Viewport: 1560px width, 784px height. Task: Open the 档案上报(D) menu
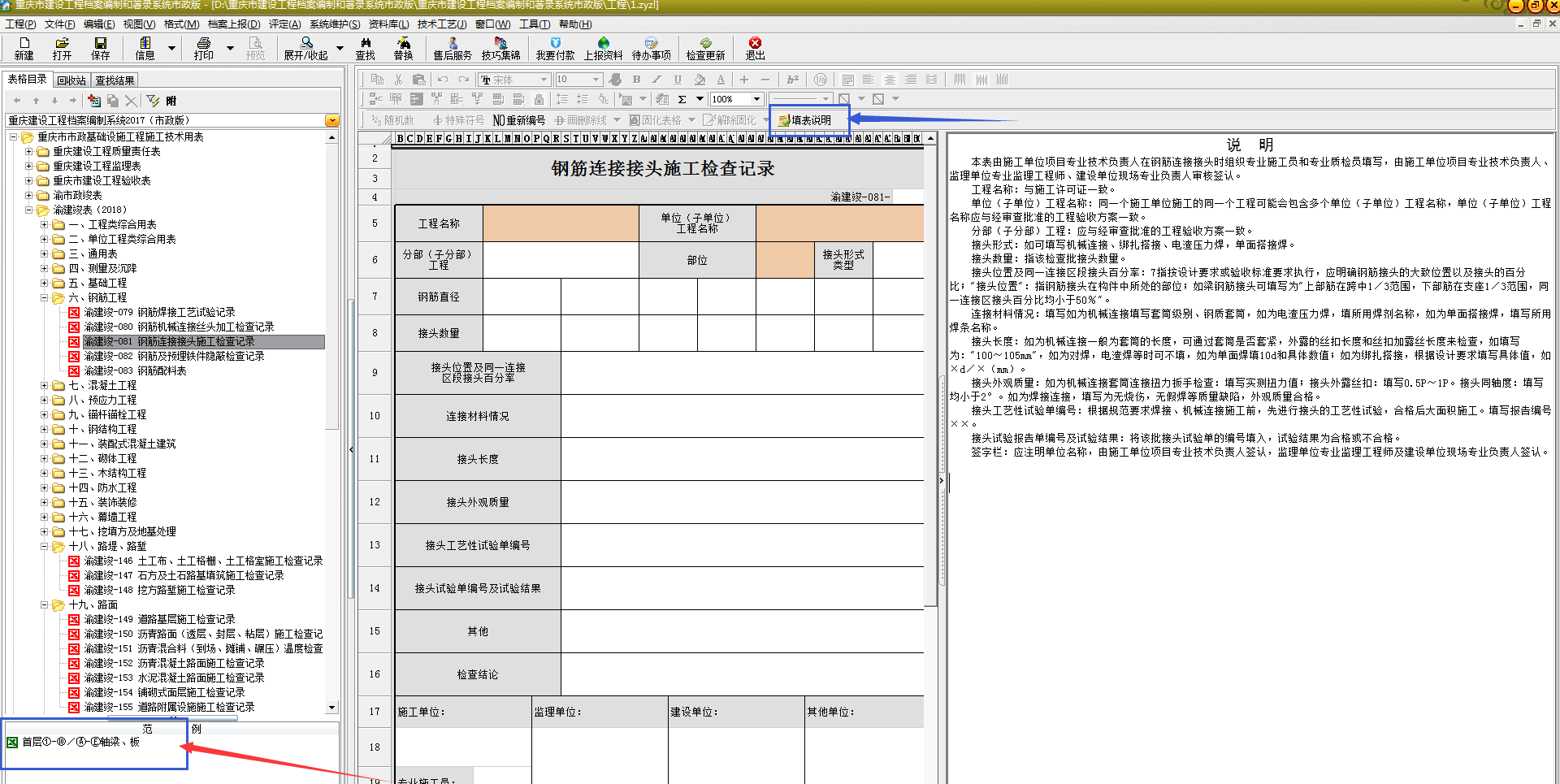(234, 24)
